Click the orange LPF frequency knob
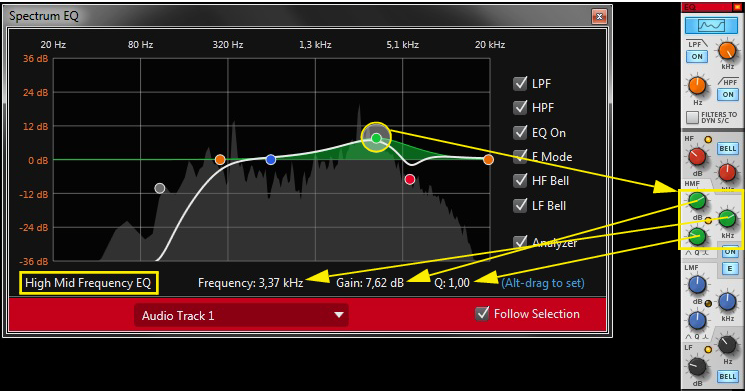745x391 pixels. point(727,51)
